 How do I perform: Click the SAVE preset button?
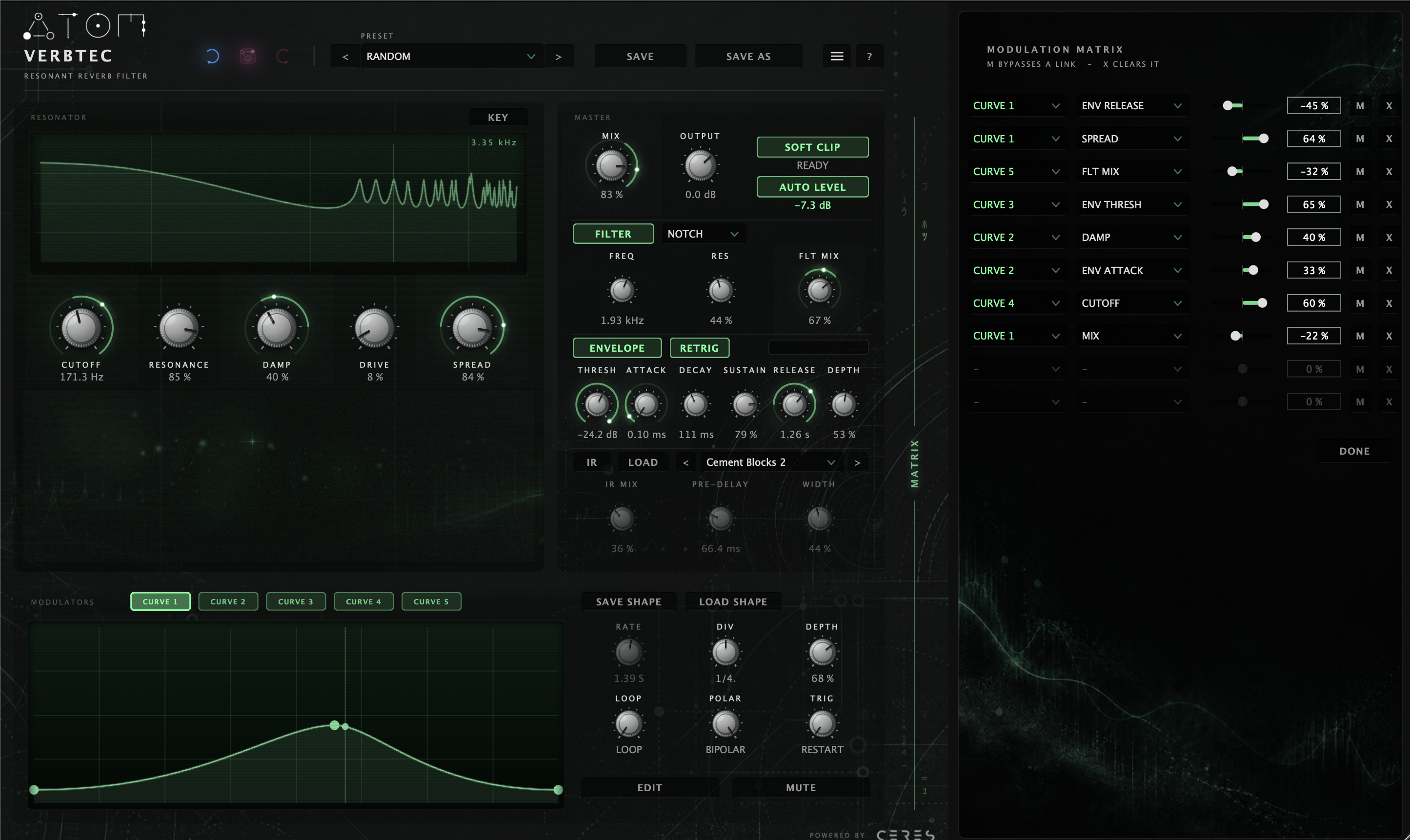640,57
